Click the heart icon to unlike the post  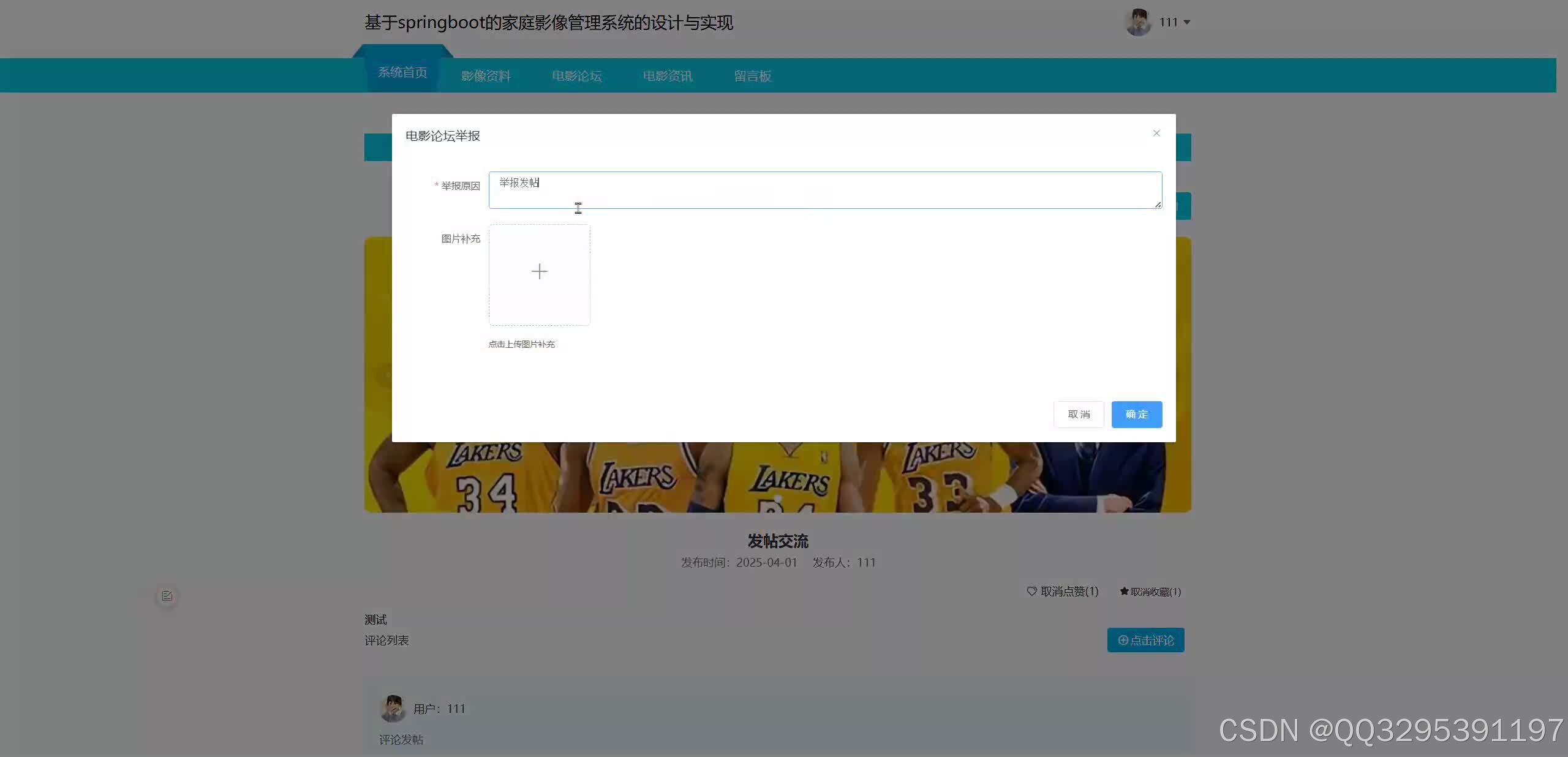[1031, 592]
